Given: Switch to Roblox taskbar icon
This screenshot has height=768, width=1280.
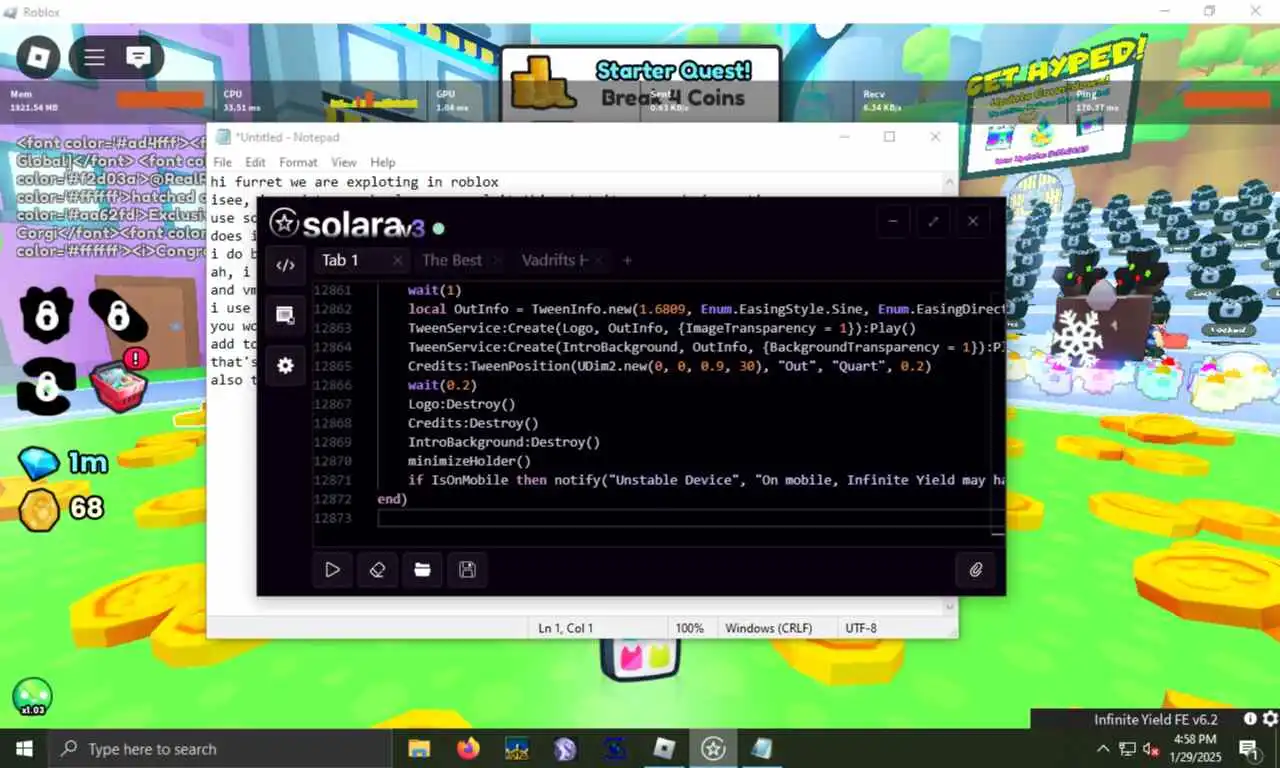Looking at the screenshot, I should click(x=664, y=749).
